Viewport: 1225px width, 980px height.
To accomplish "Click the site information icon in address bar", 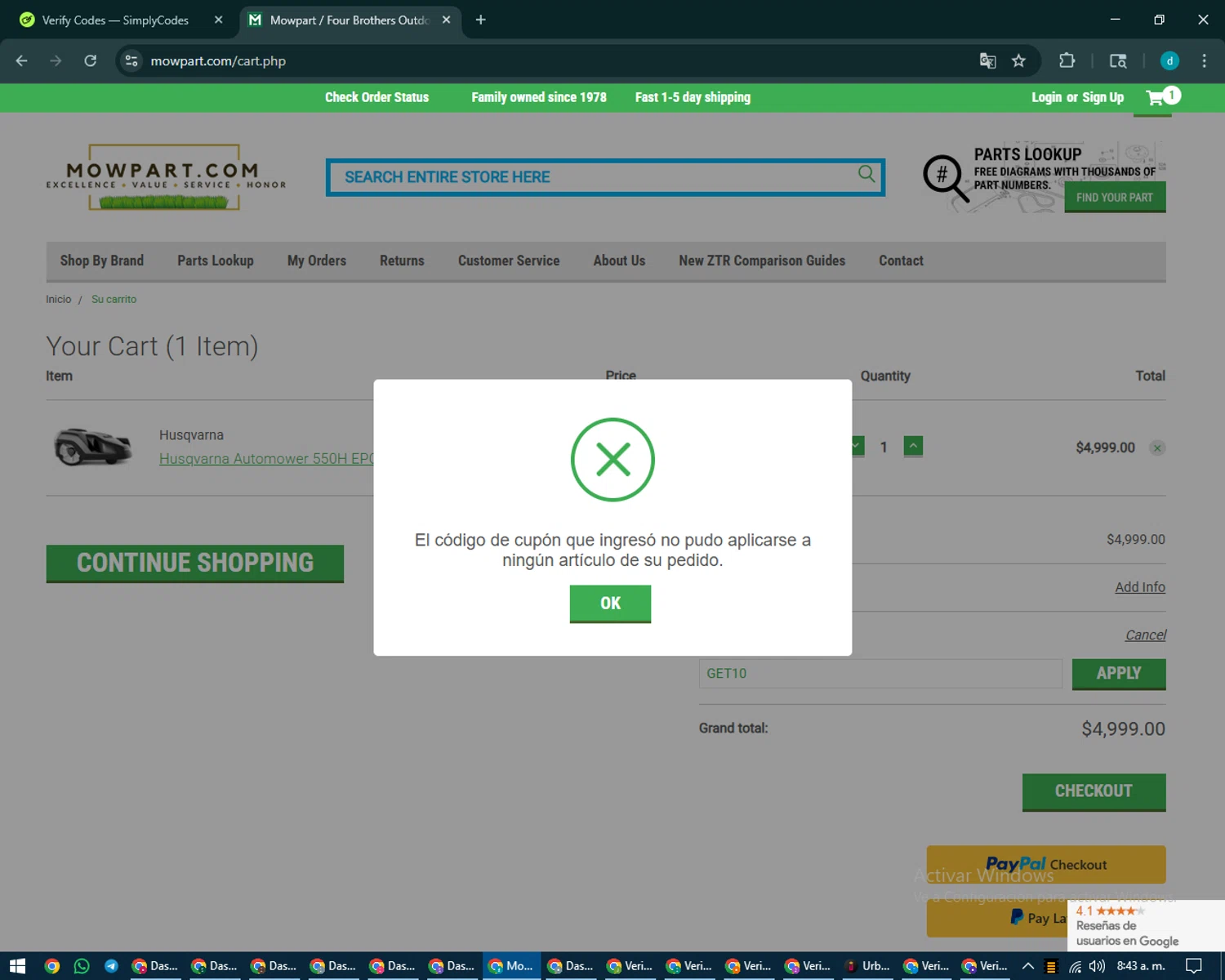I will tap(131, 60).
